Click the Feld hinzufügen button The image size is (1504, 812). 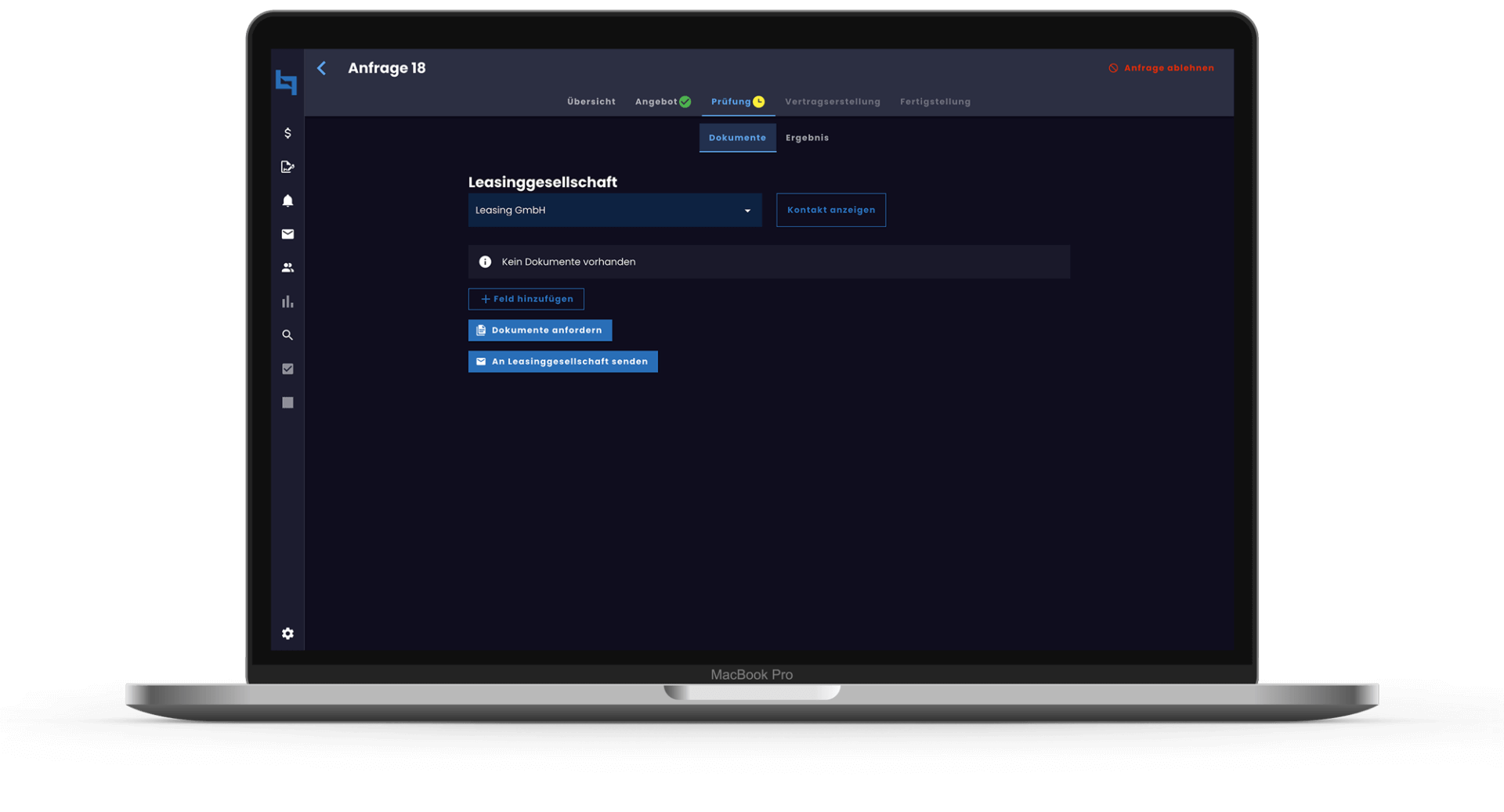[x=526, y=299]
